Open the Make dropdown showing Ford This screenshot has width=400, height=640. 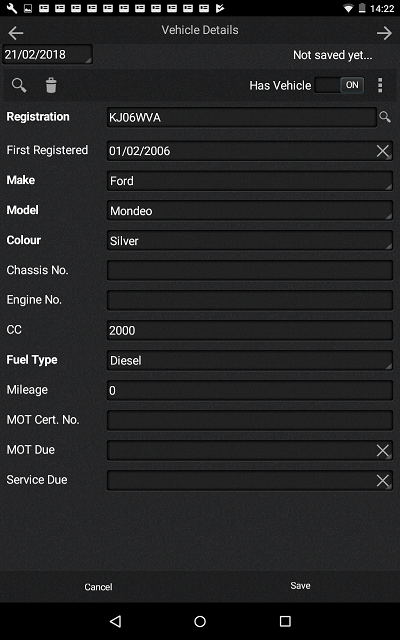[x=250, y=181]
